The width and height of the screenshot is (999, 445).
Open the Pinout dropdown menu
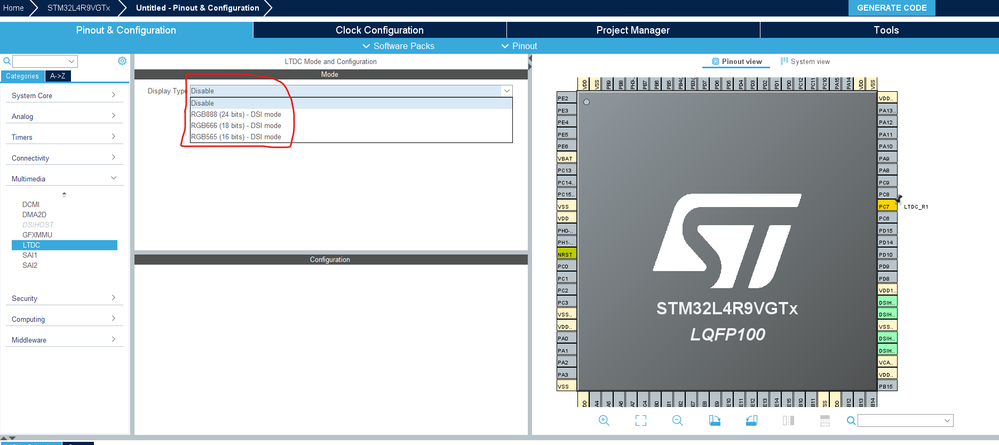coord(519,46)
